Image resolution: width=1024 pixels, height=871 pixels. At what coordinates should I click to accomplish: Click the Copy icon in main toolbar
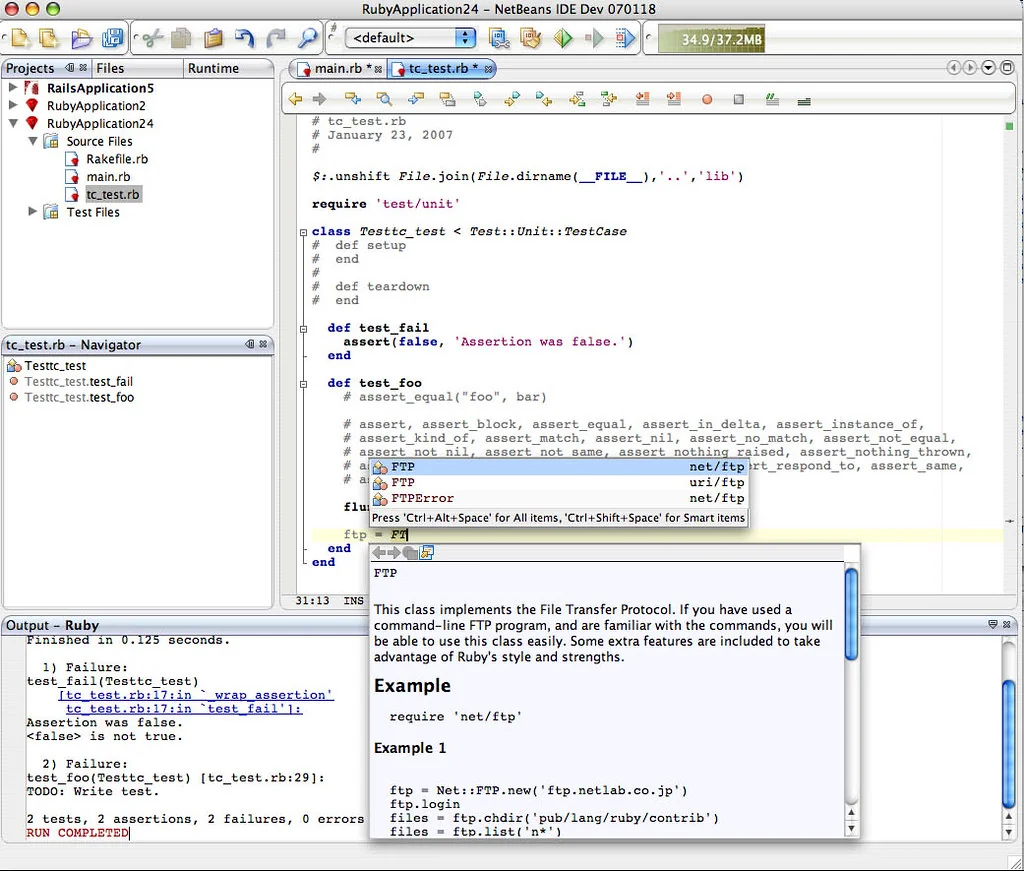click(181, 39)
